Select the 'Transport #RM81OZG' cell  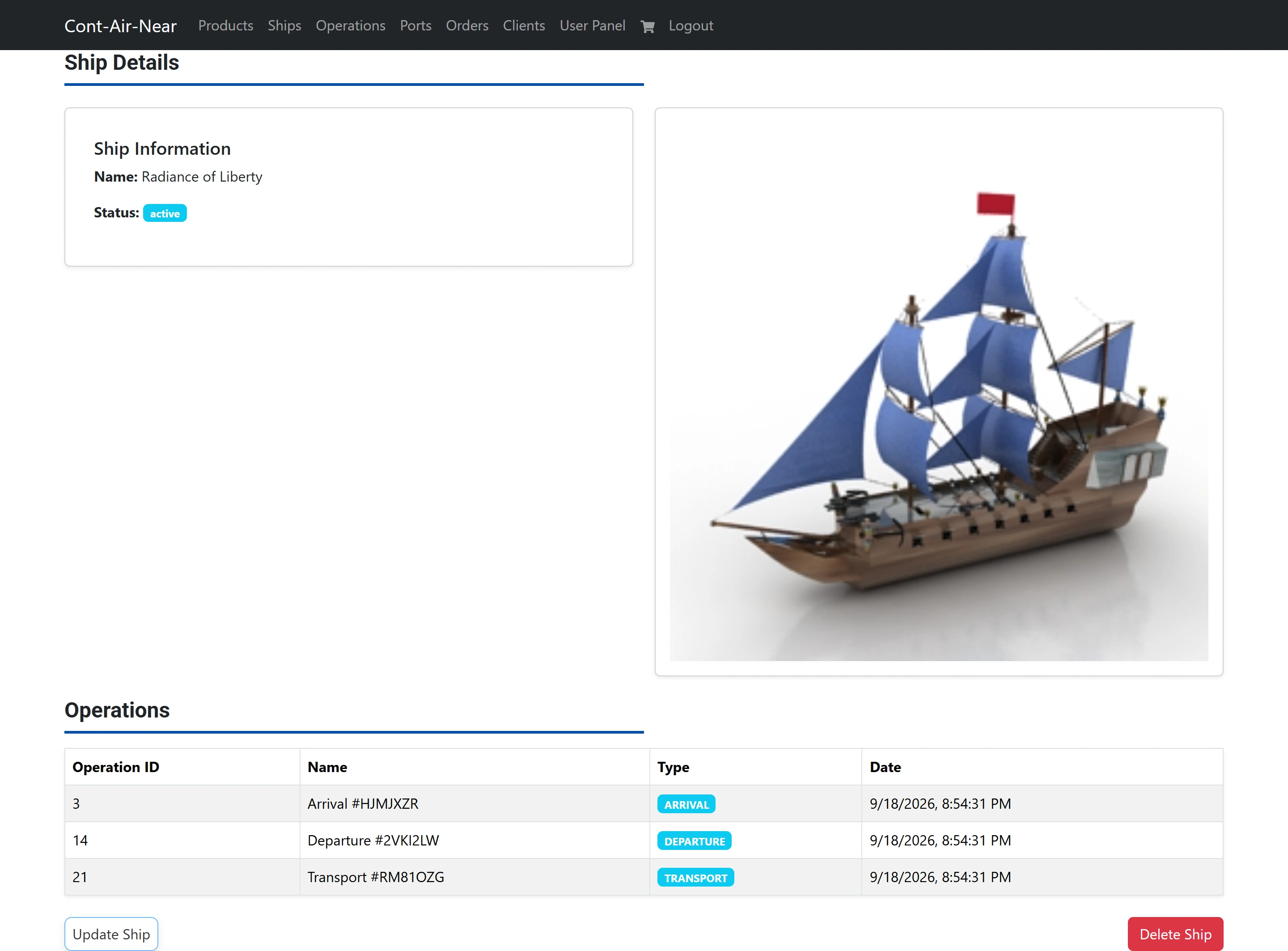[x=475, y=877]
